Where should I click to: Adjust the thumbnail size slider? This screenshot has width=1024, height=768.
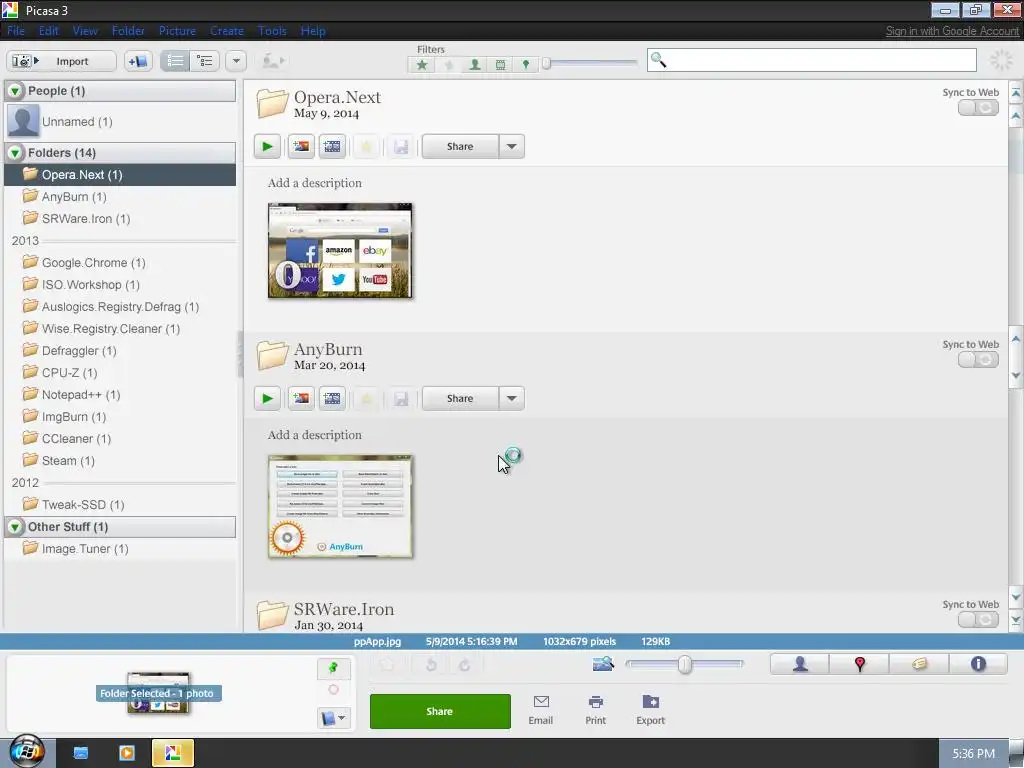pyautogui.click(x=684, y=664)
